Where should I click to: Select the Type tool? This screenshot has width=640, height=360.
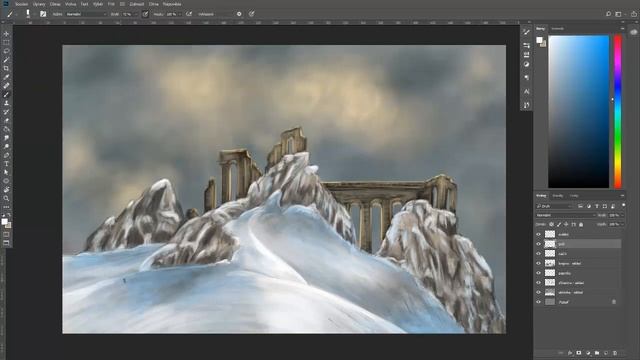point(6,164)
